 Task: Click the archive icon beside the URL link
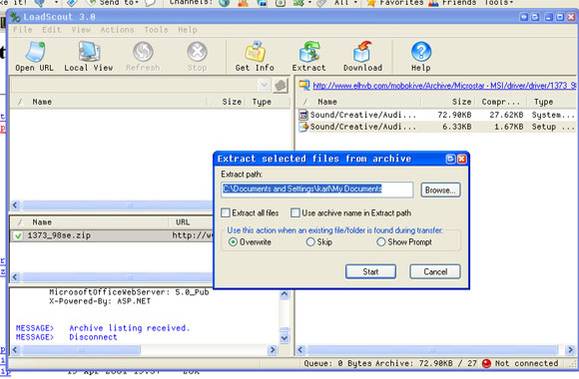(304, 85)
